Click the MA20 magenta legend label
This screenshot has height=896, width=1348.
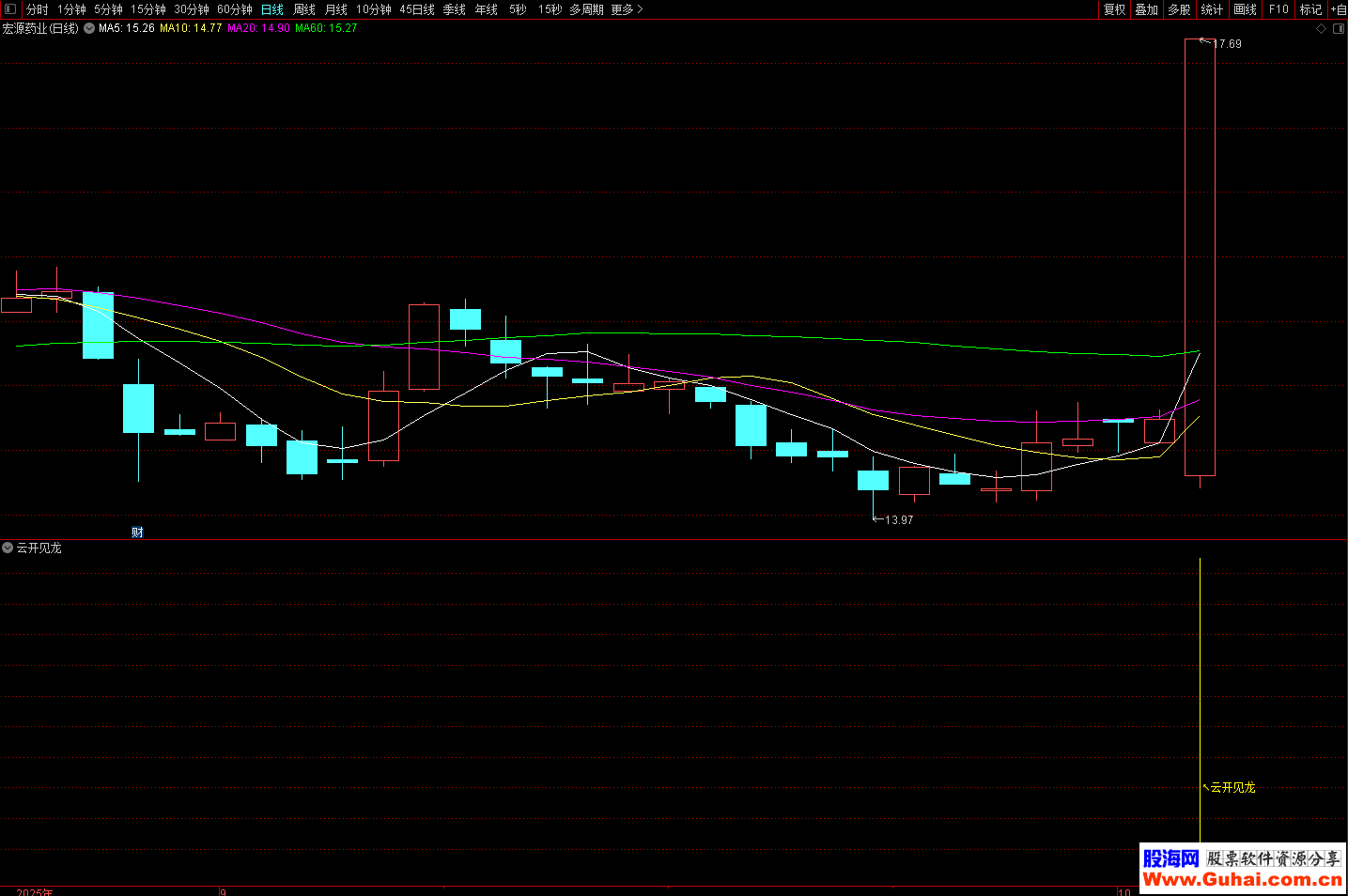tap(258, 28)
